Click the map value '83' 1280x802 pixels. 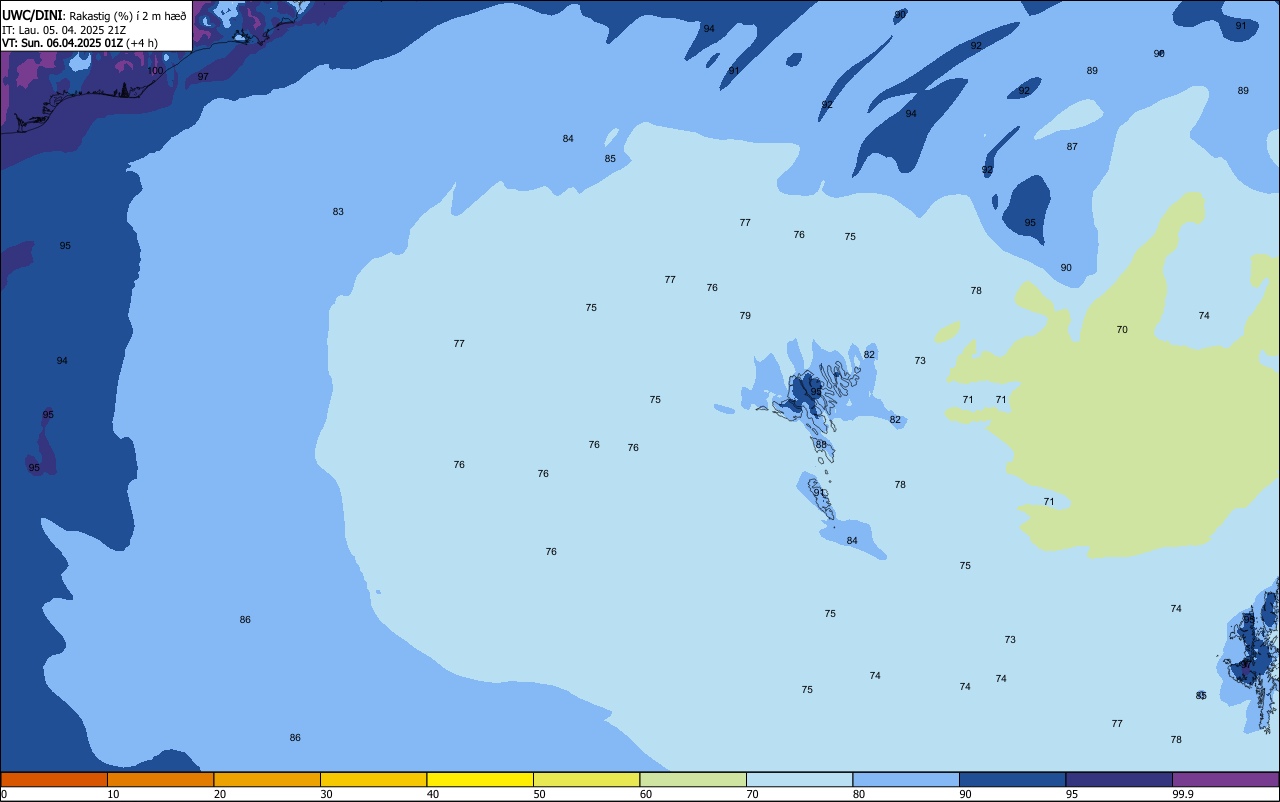338,212
